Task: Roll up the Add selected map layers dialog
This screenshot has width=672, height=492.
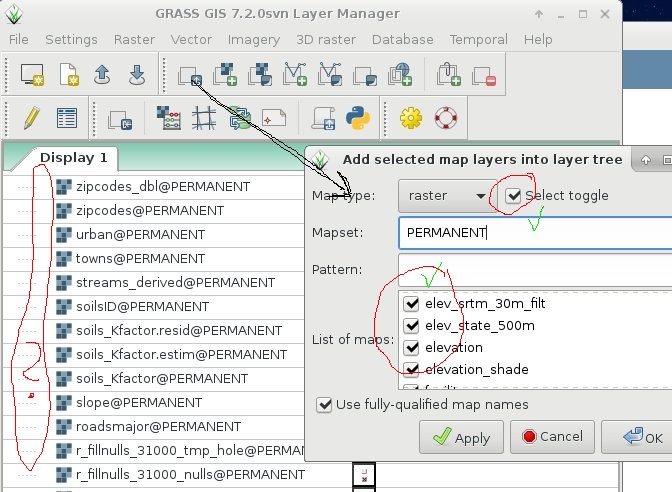Action: 645,160
